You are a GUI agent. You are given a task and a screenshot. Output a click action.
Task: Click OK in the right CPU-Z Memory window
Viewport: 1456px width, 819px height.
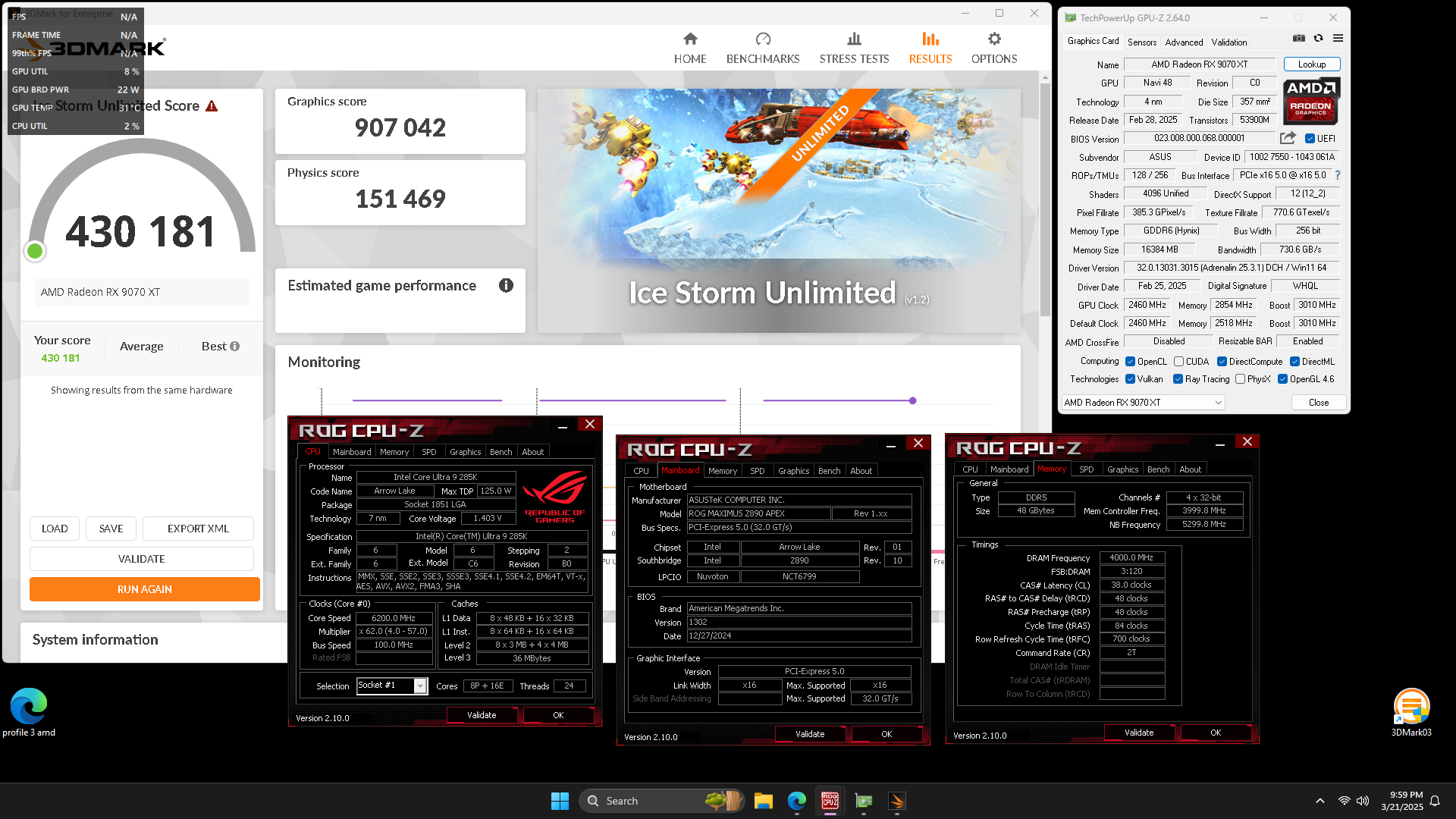[1216, 733]
